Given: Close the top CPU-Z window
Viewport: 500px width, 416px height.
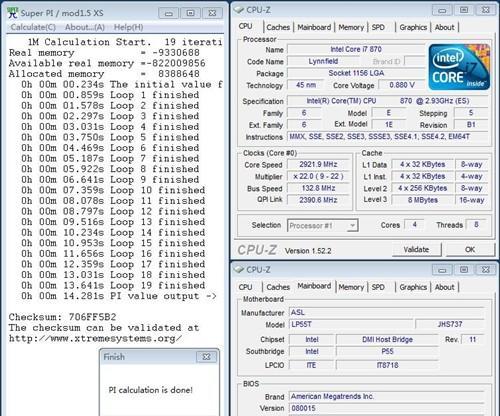Looking at the screenshot, I should coord(486,10).
